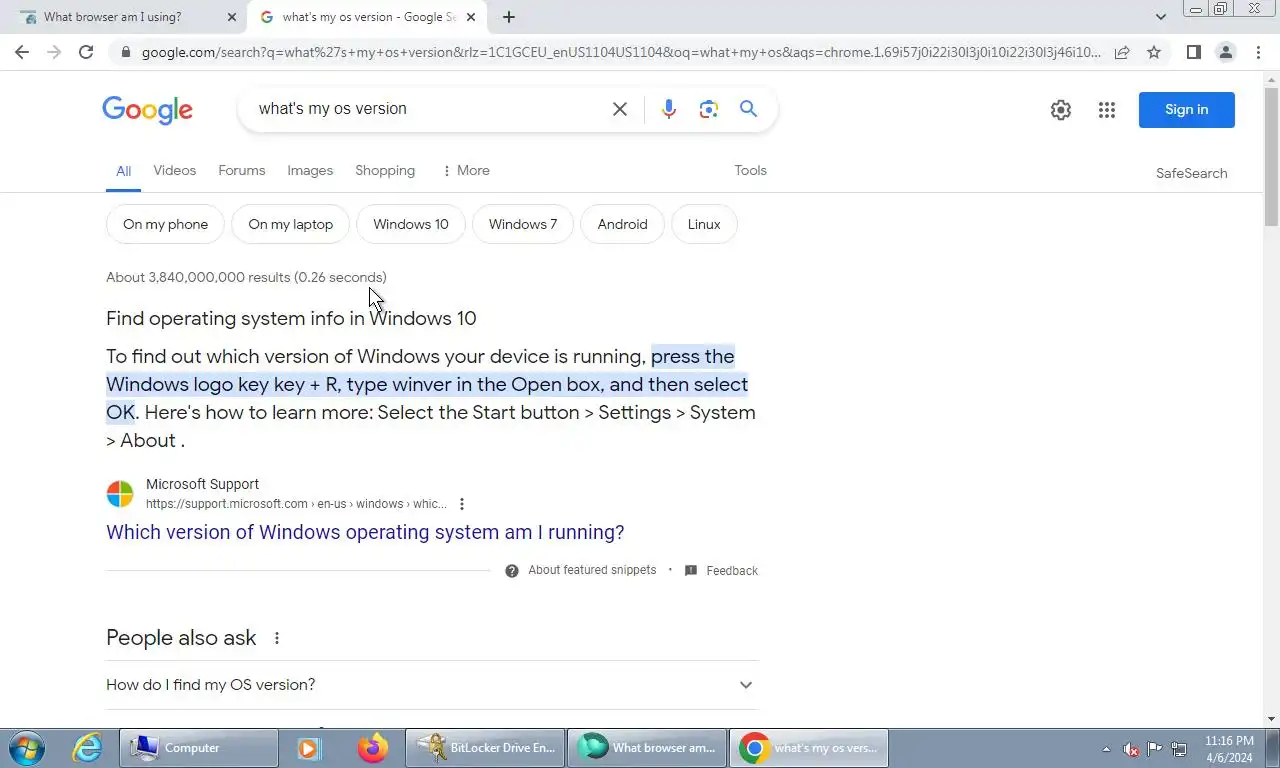Launch Internet Explorer from taskbar
Viewport: 1280px width, 768px height.
coord(88,748)
